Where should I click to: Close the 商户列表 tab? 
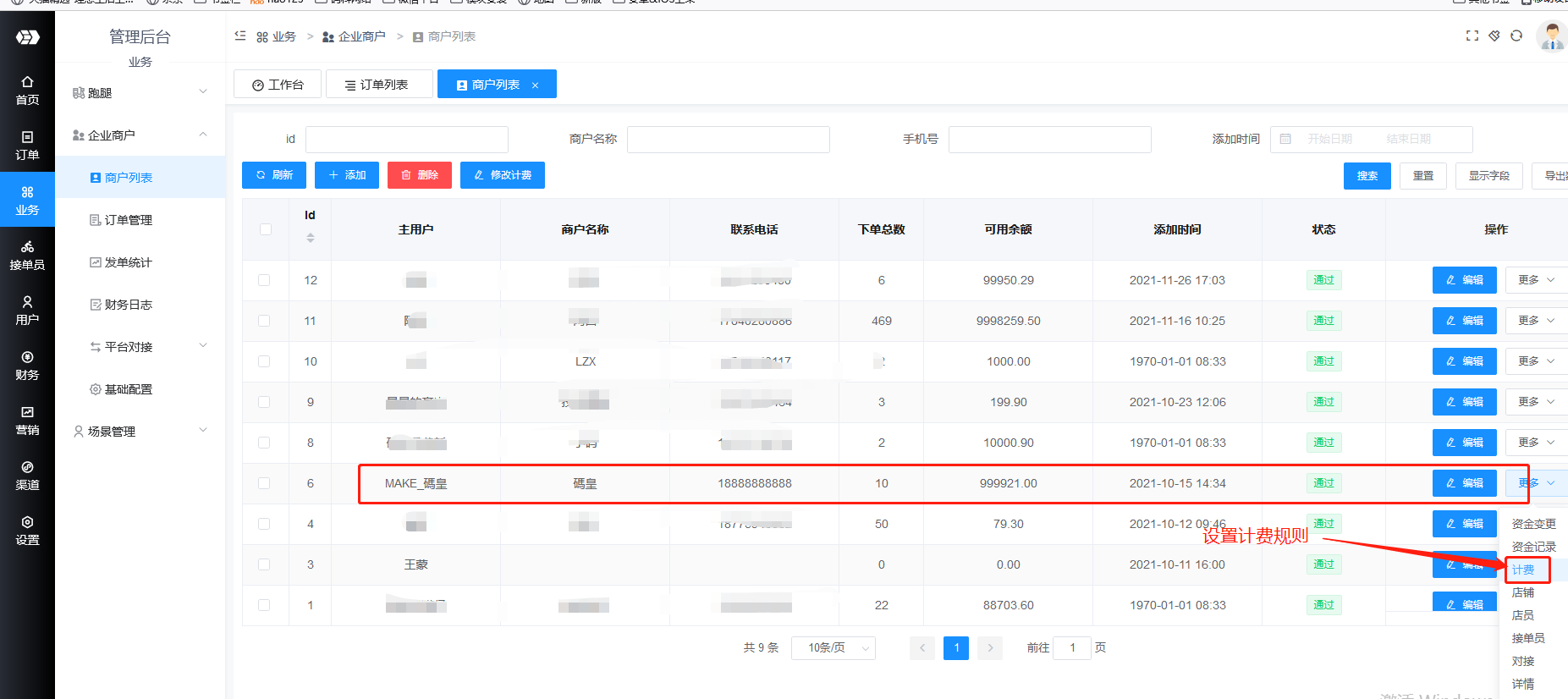[x=535, y=85]
